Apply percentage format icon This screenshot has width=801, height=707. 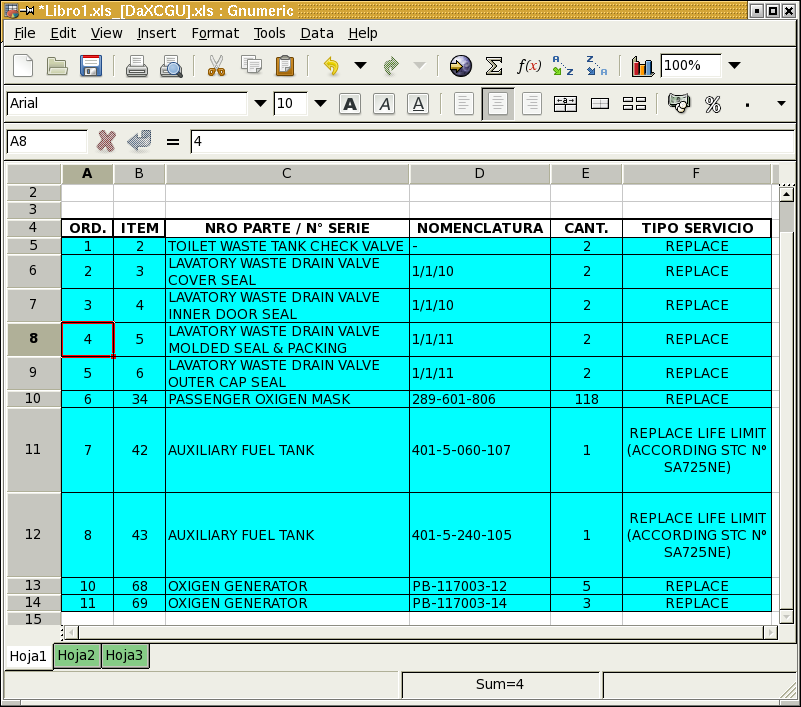tap(713, 104)
